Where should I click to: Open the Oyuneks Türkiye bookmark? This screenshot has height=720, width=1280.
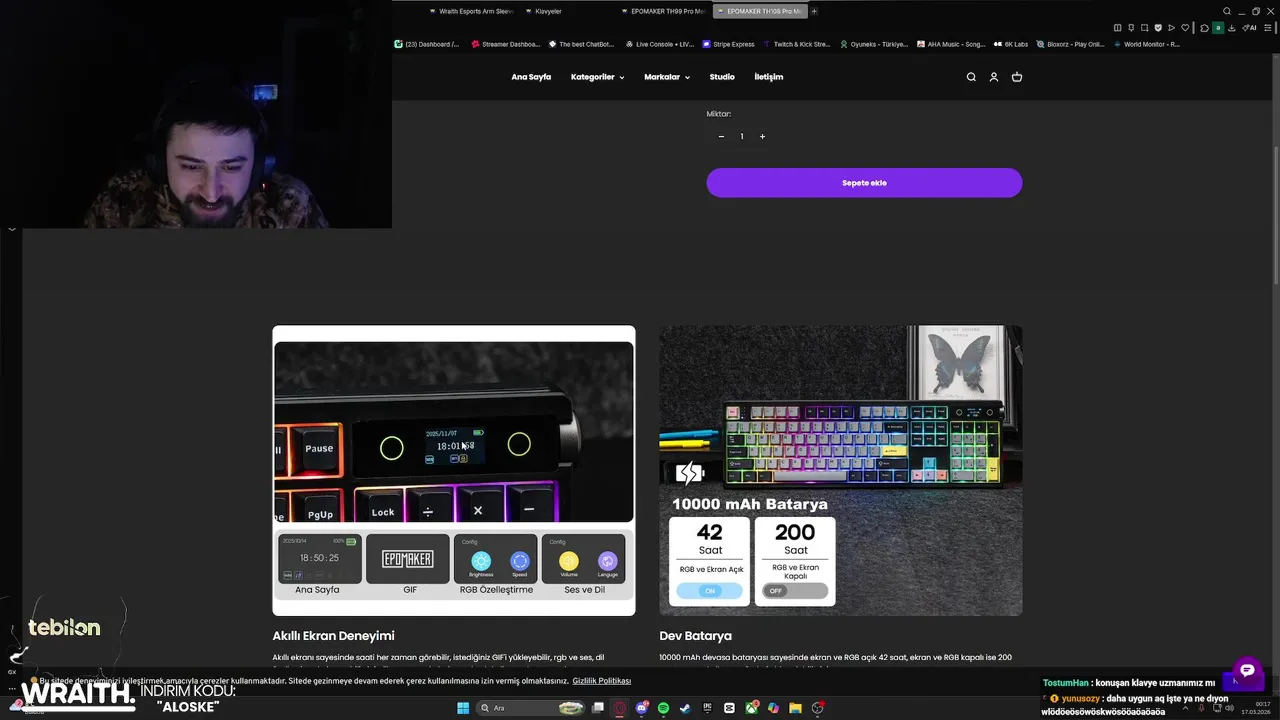874,44
